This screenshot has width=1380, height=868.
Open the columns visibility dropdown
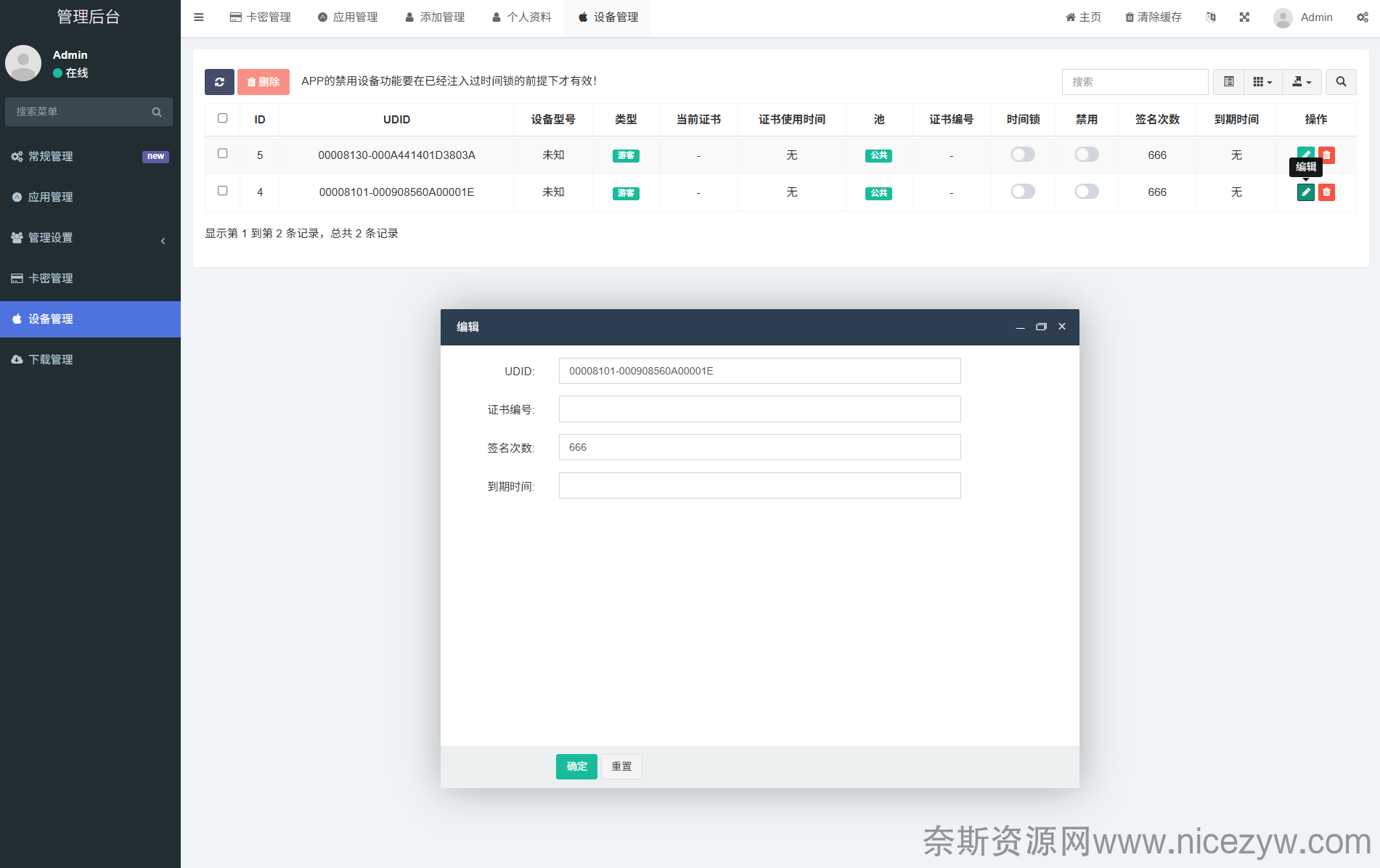coord(1263,82)
